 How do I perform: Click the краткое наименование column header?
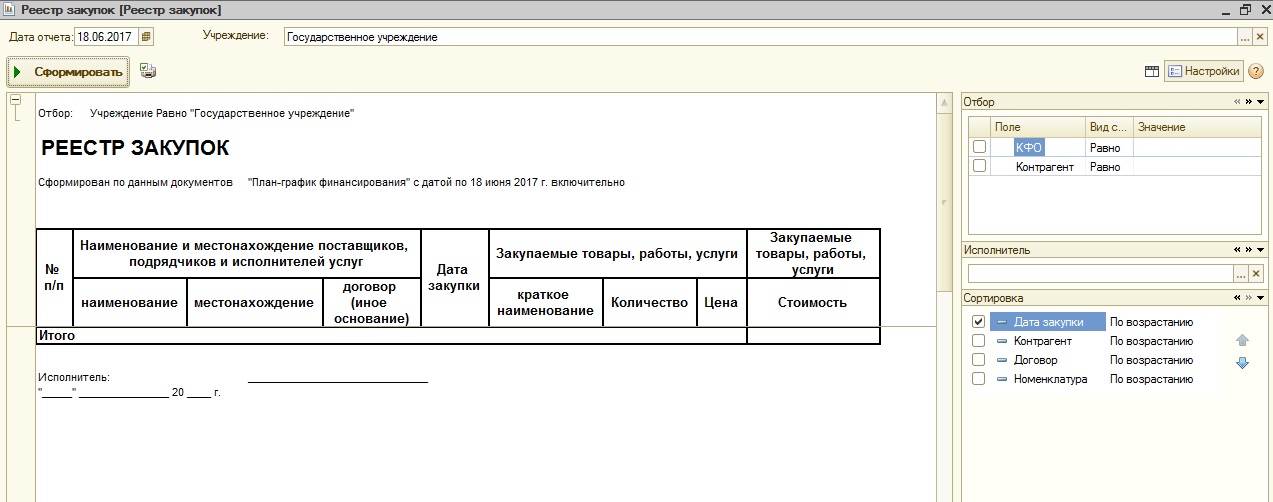(546, 302)
